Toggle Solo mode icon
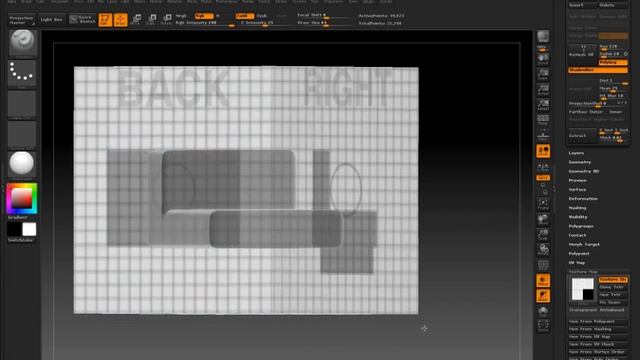This screenshot has width=640, height=360. tap(543, 311)
